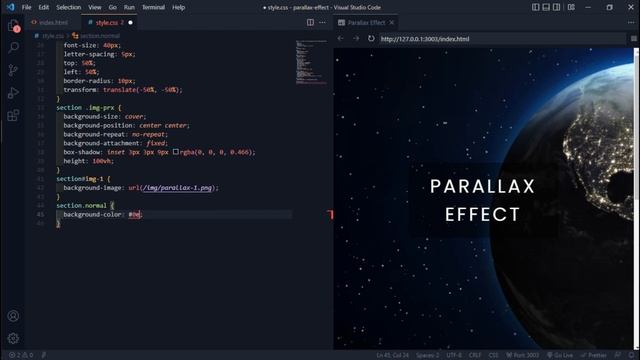Open the Manage gear icon

point(13,338)
